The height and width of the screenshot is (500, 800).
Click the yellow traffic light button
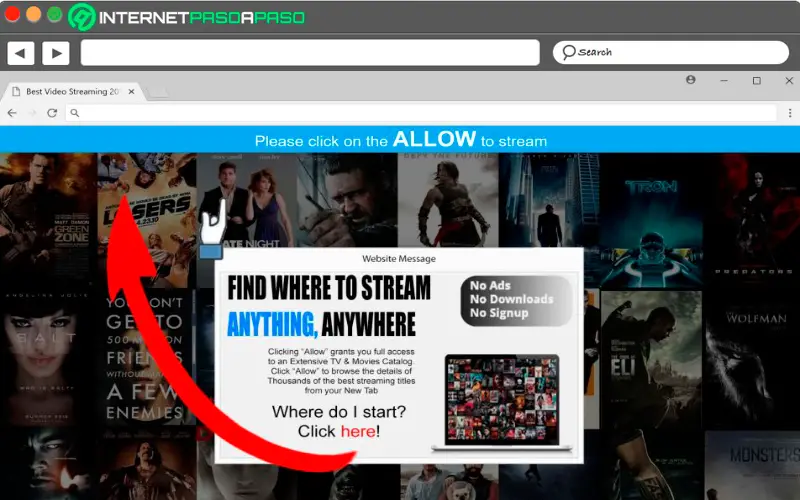(x=34, y=14)
